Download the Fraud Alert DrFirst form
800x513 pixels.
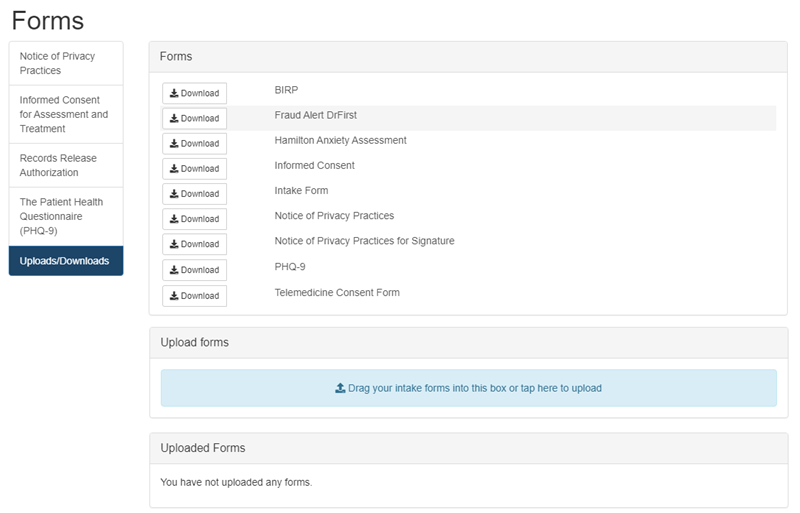tap(195, 118)
